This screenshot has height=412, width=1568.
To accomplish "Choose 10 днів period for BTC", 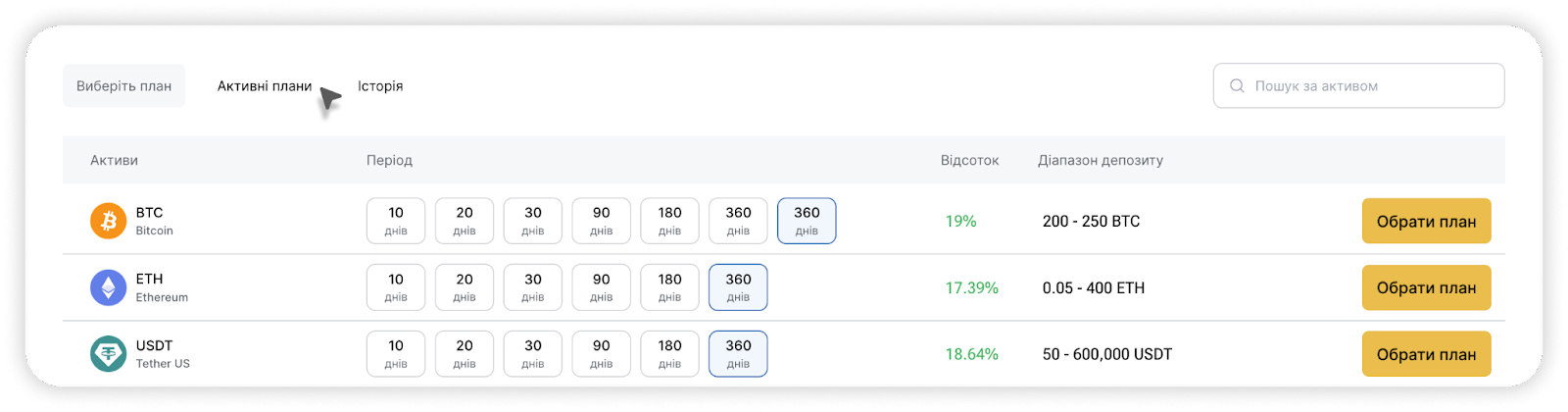I will [x=396, y=221].
